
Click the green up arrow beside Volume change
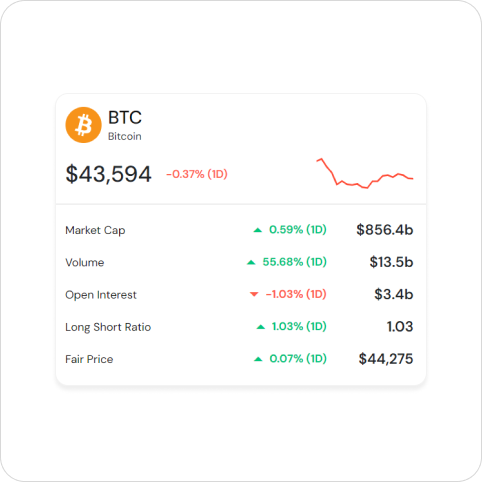pos(251,262)
